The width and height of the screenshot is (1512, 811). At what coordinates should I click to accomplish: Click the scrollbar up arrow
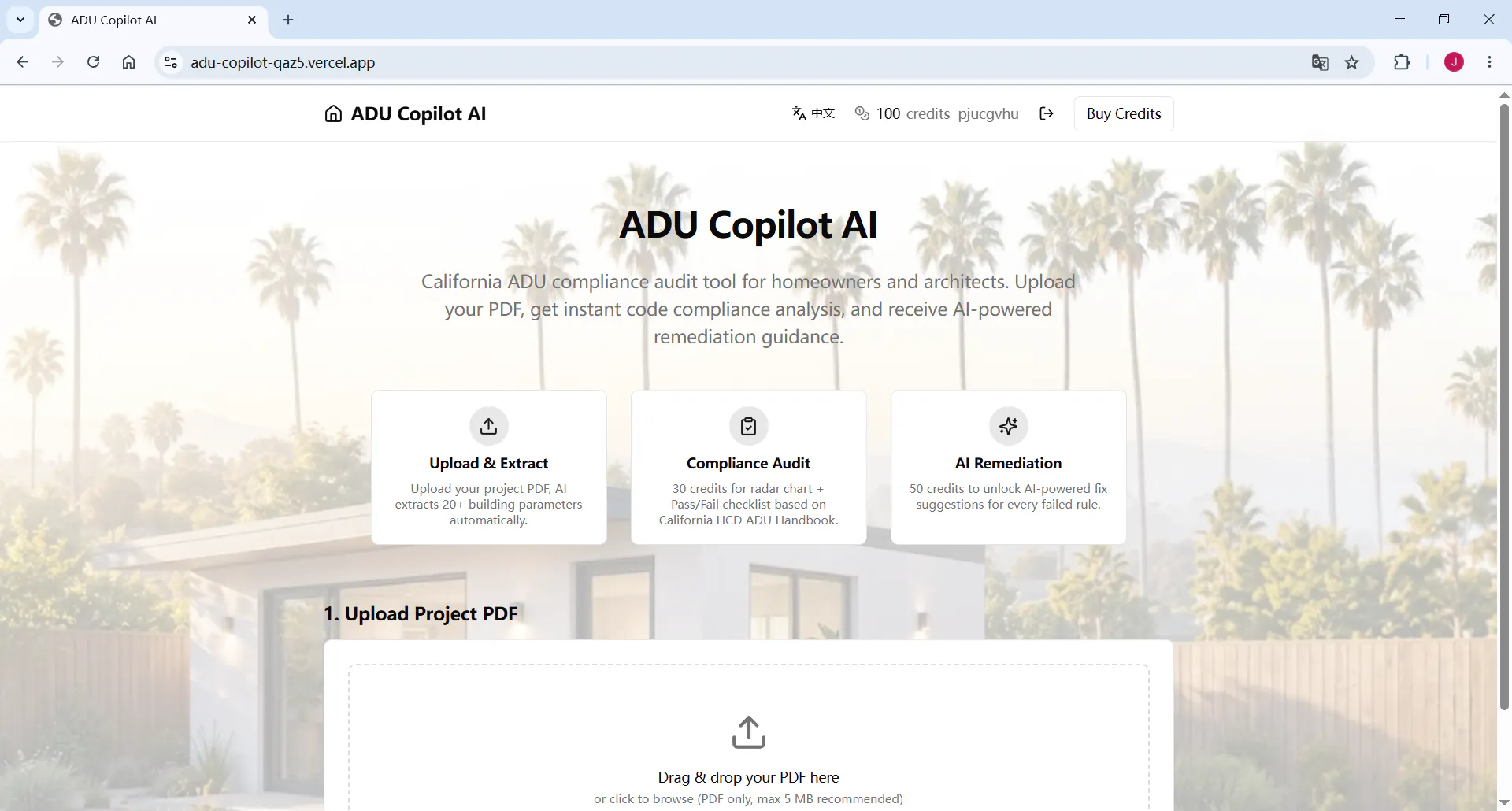[x=1504, y=94]
